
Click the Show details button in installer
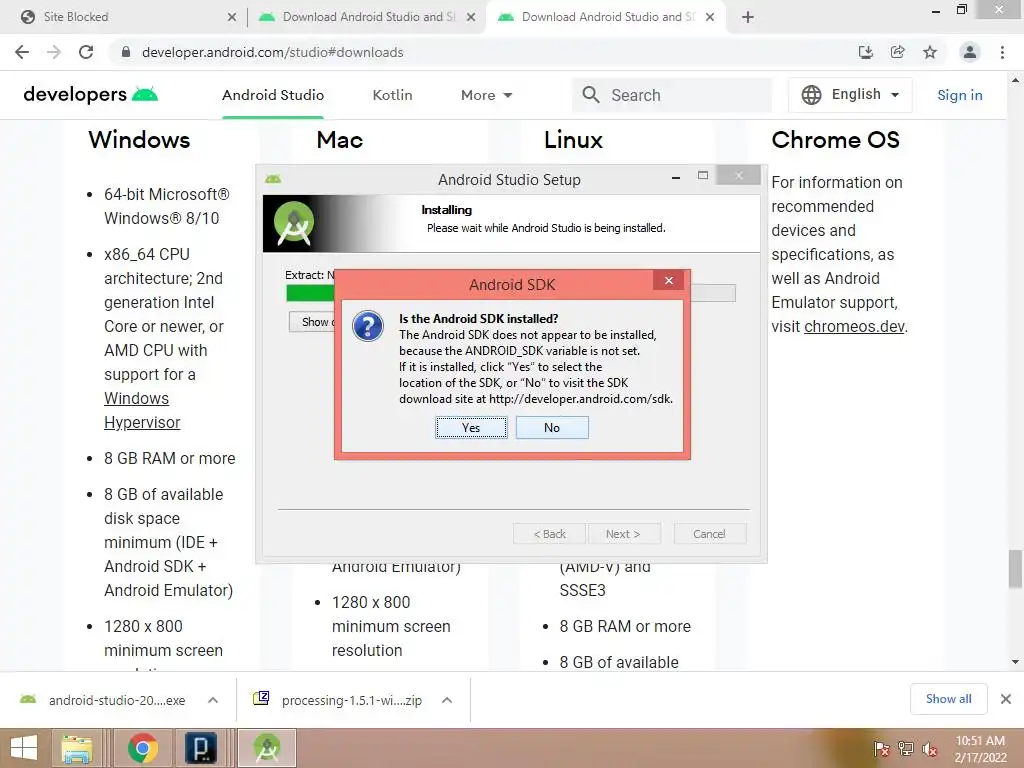point(313,322)
